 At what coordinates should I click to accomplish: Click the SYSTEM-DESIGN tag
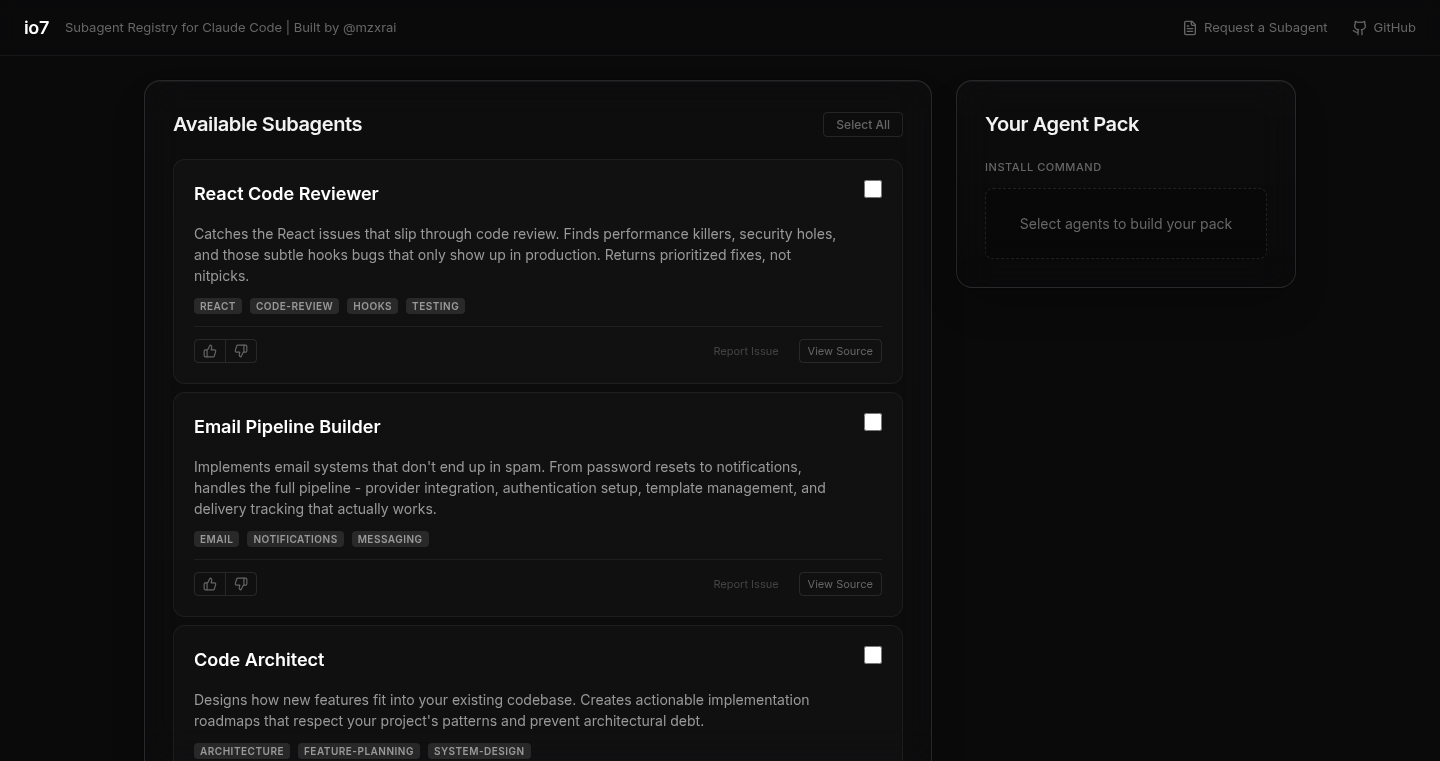tap(479, 751)
